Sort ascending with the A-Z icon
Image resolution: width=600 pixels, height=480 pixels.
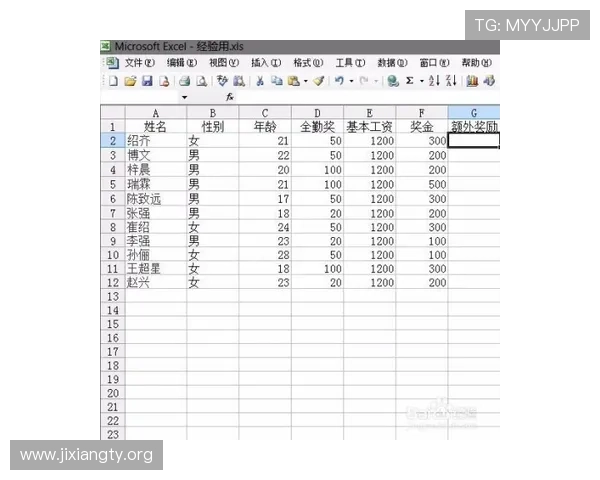coord(434,81)
